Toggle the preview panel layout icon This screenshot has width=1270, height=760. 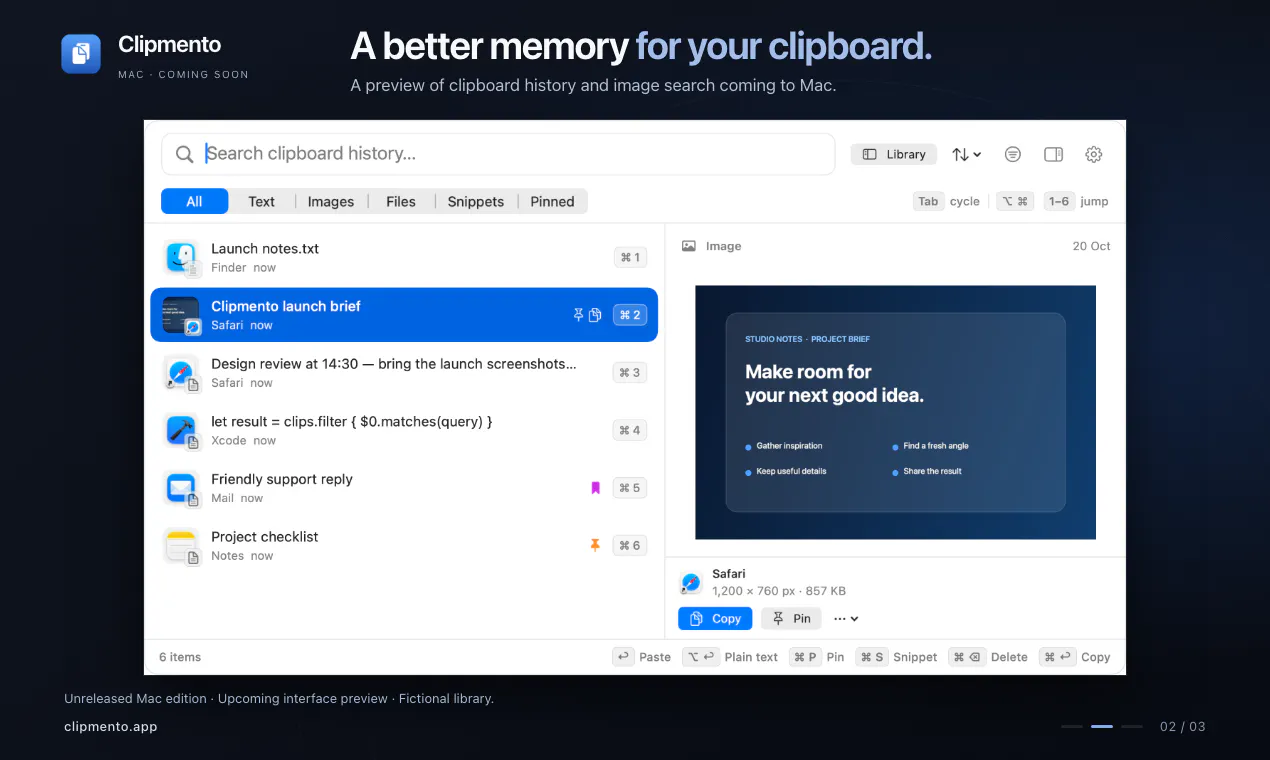coord(1053,154)
